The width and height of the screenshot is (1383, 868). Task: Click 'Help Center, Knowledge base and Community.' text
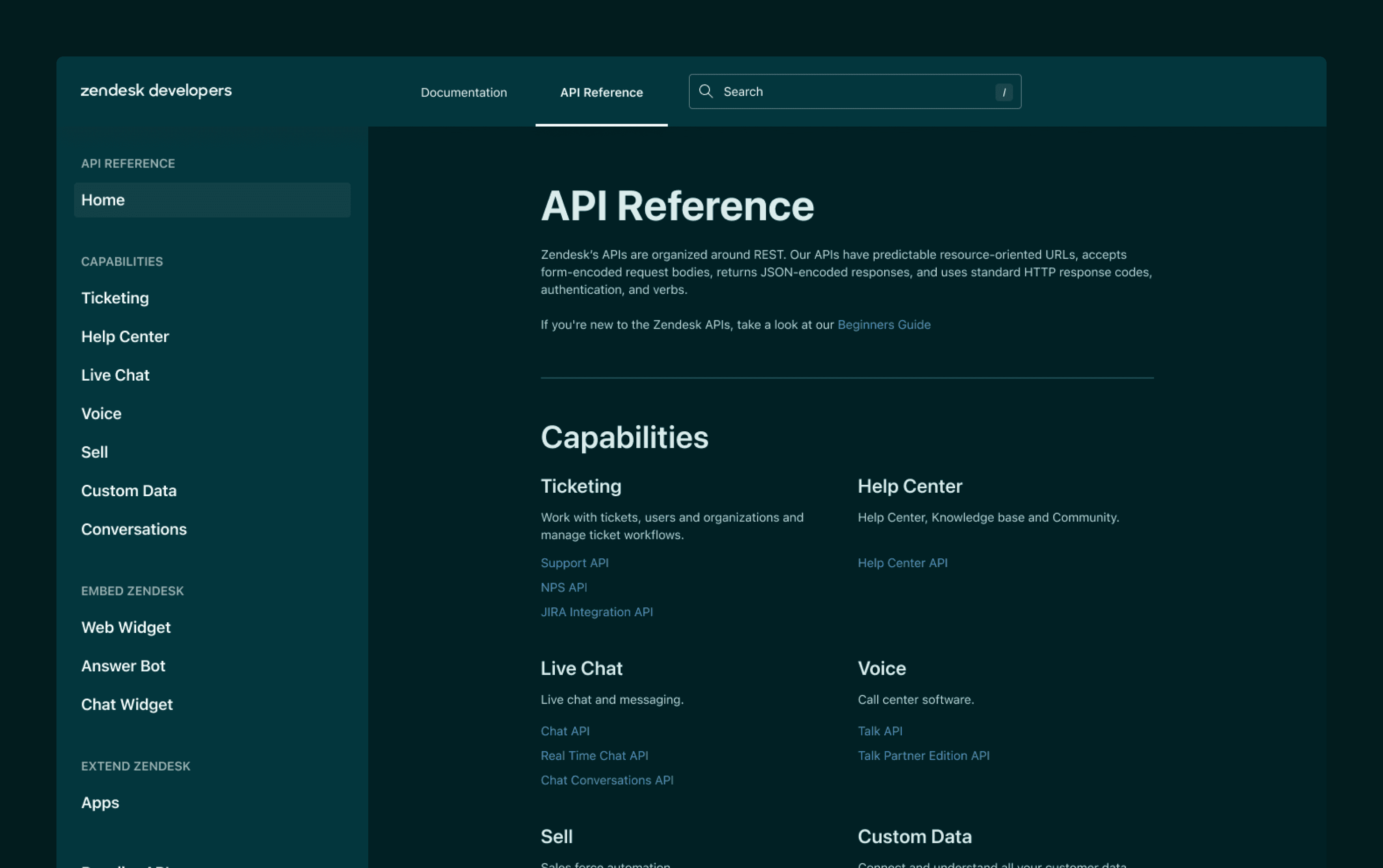[988, 517]
